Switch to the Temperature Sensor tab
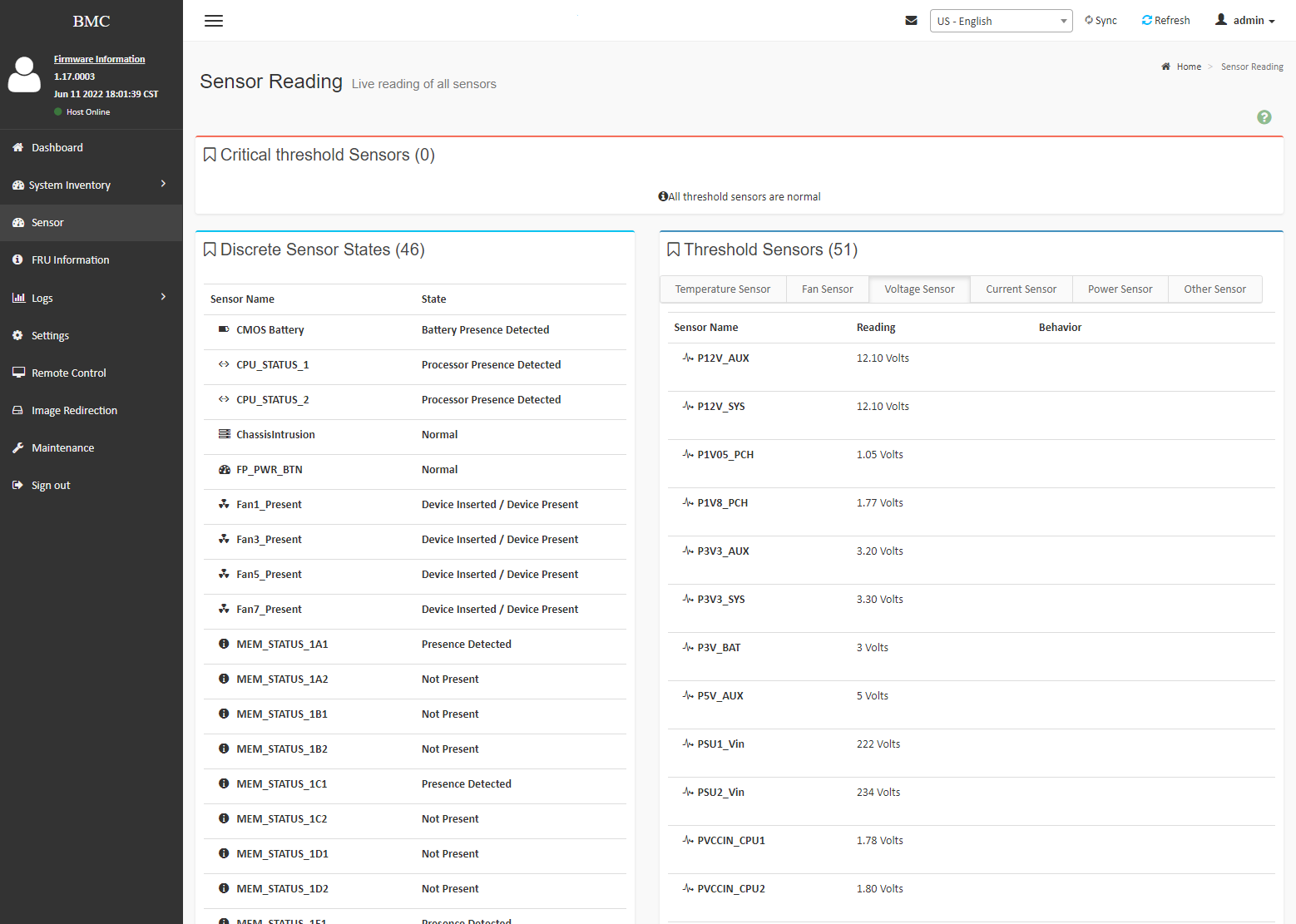 point(722,289)
